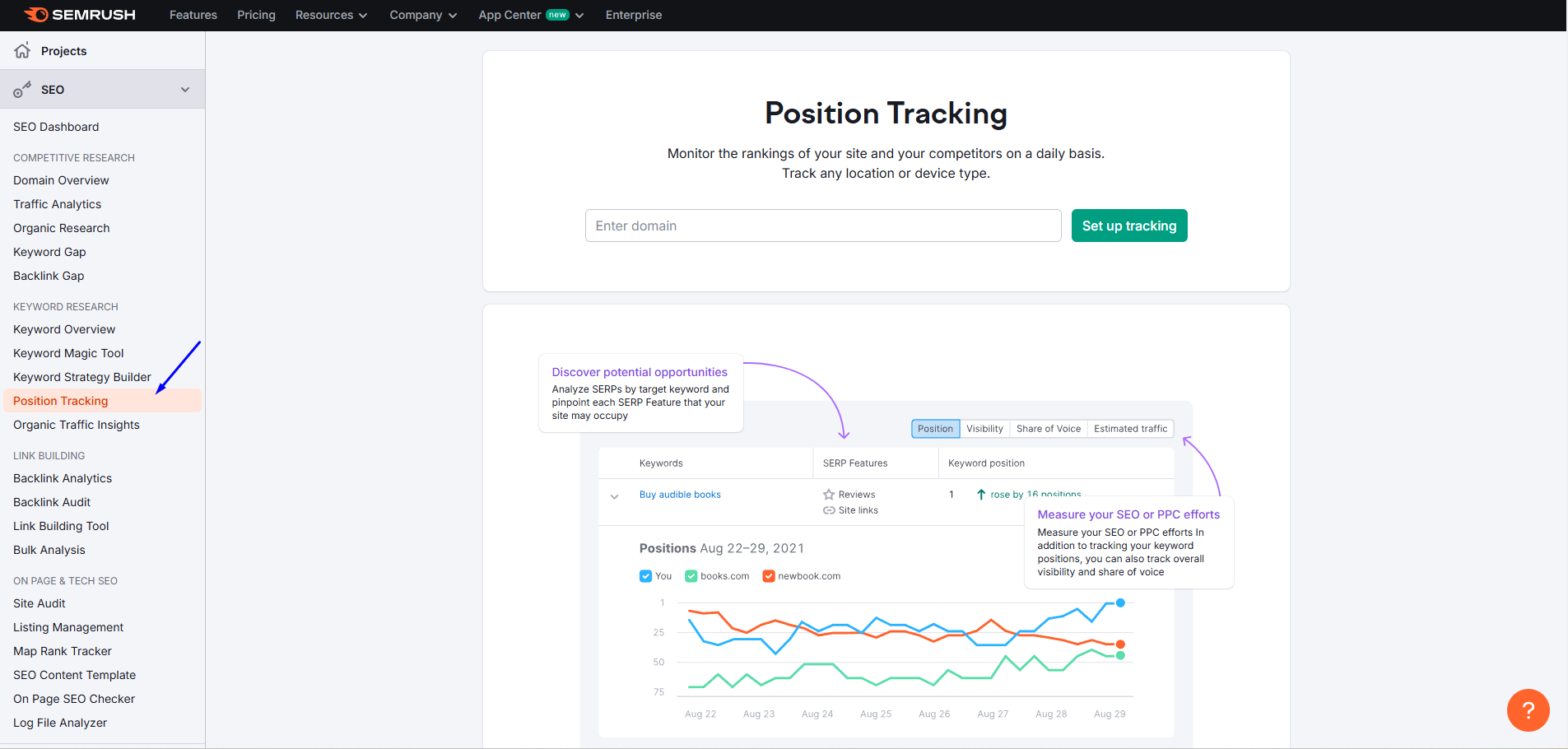This screenshot has width=1568, height=749.
Task: Open Backlink Audit in sidebar
Action: (x=52, y=502)
